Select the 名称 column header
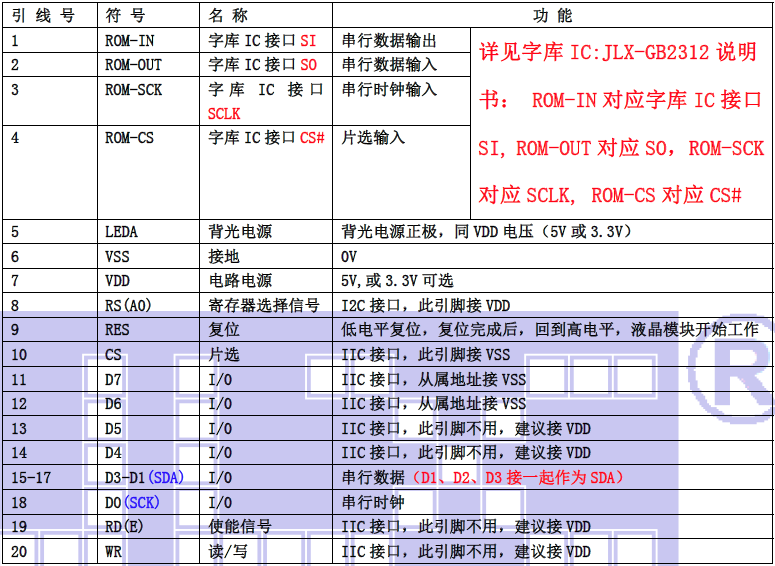Viewport: 775px width, 566px height. [x=228, y=15]
